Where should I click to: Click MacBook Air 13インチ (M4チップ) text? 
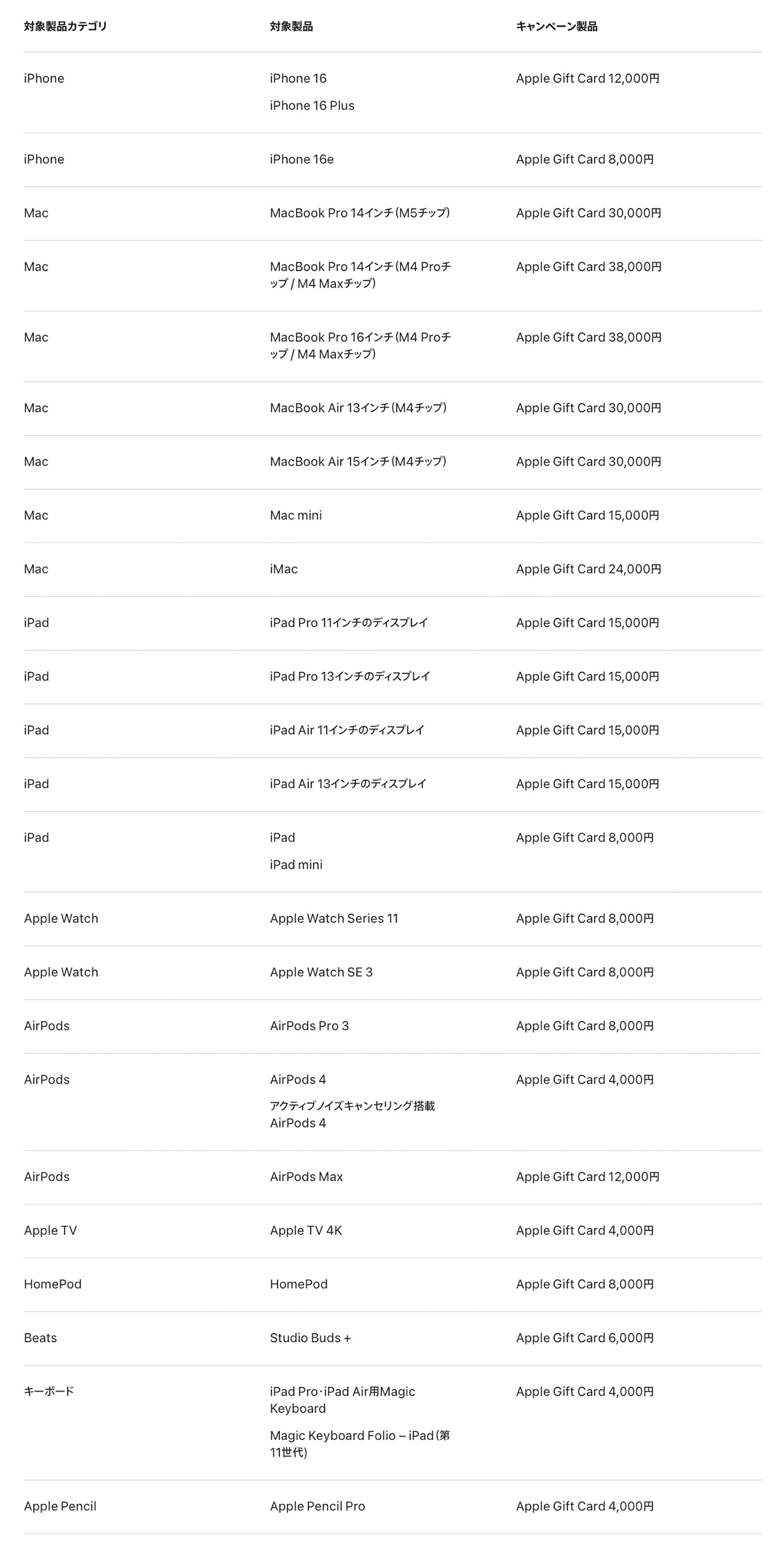click(x=358, y=408)
